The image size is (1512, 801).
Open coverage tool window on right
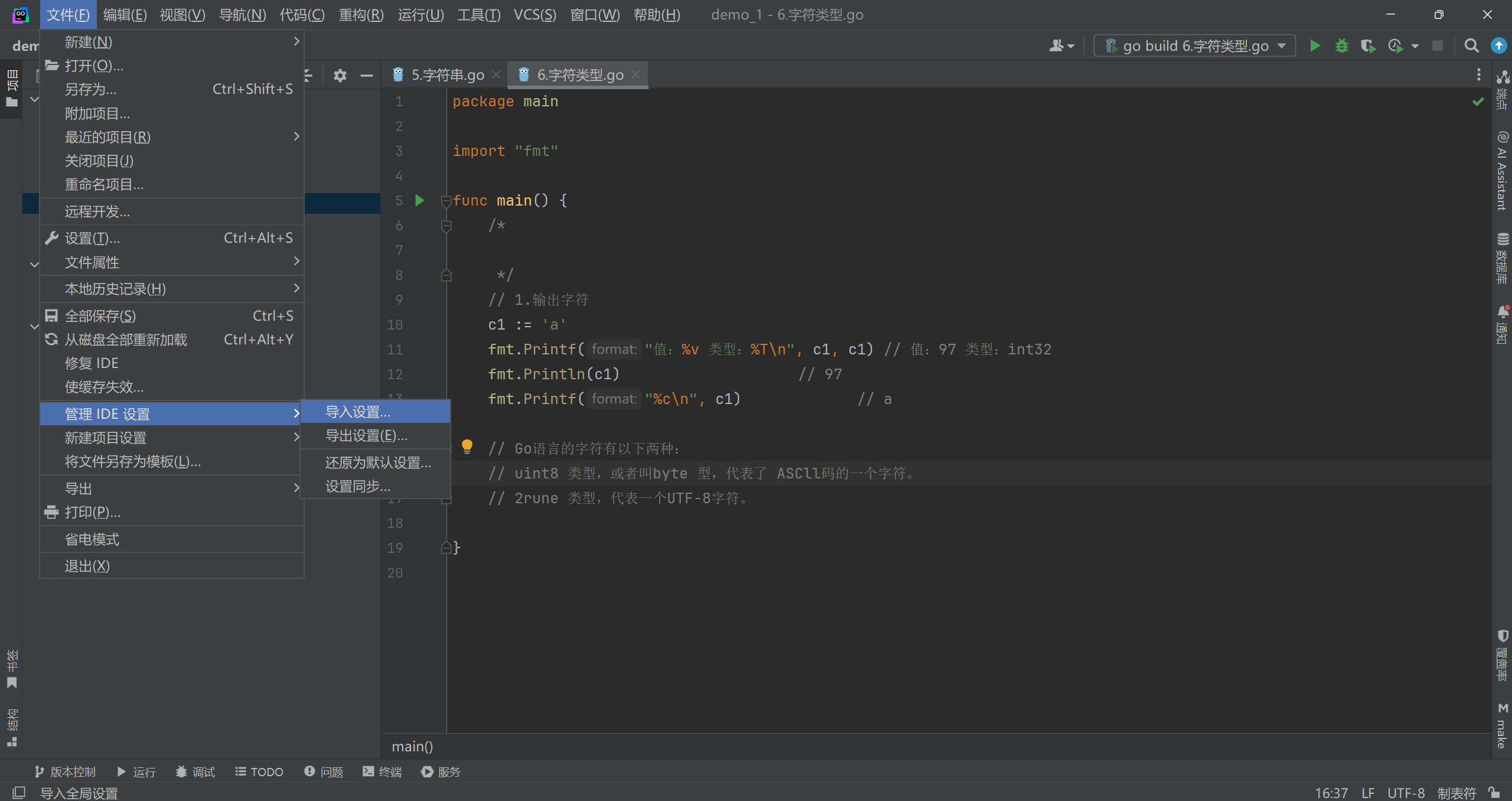point(1503,656)
